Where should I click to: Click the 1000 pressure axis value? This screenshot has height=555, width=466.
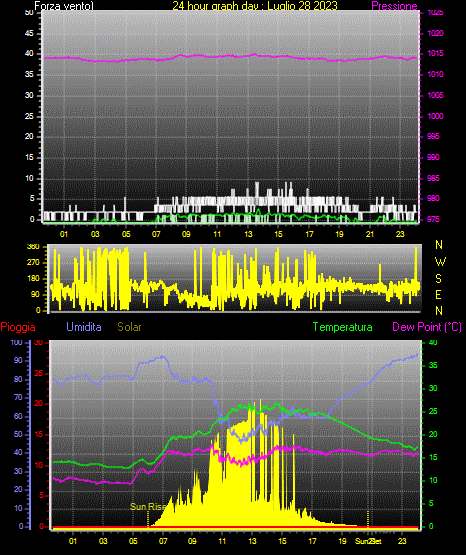point(435,116)
